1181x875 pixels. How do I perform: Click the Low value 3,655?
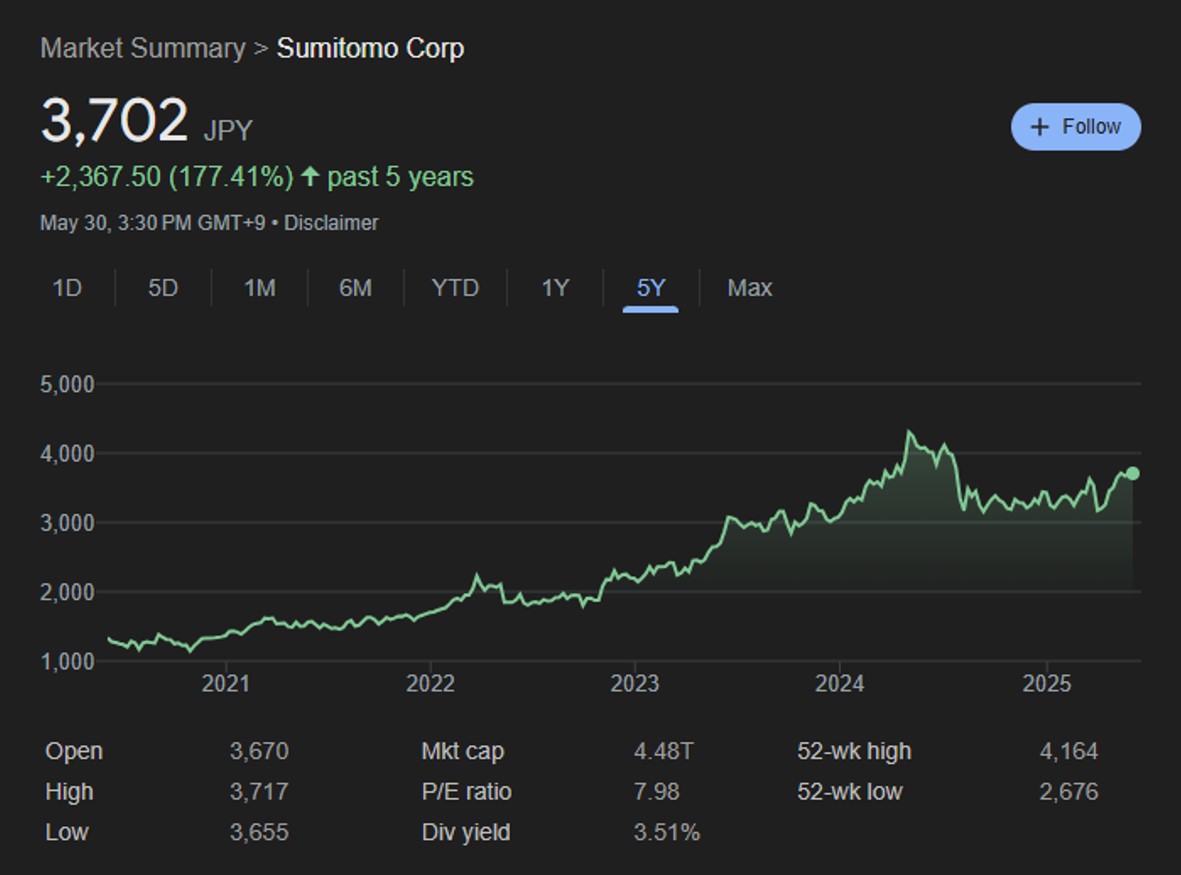259,832
